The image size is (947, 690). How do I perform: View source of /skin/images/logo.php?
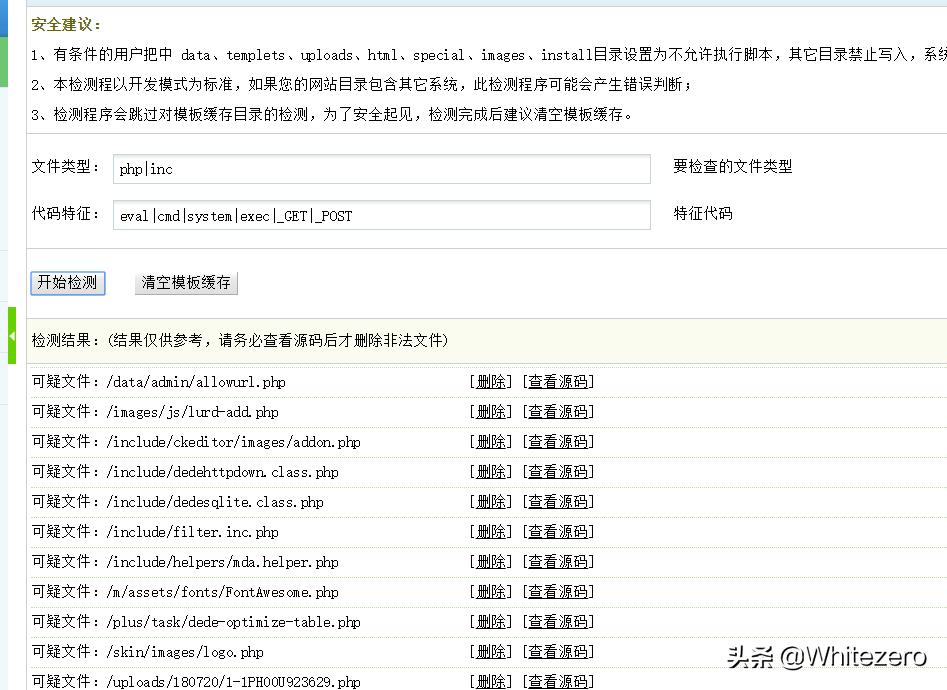[559, 651]
